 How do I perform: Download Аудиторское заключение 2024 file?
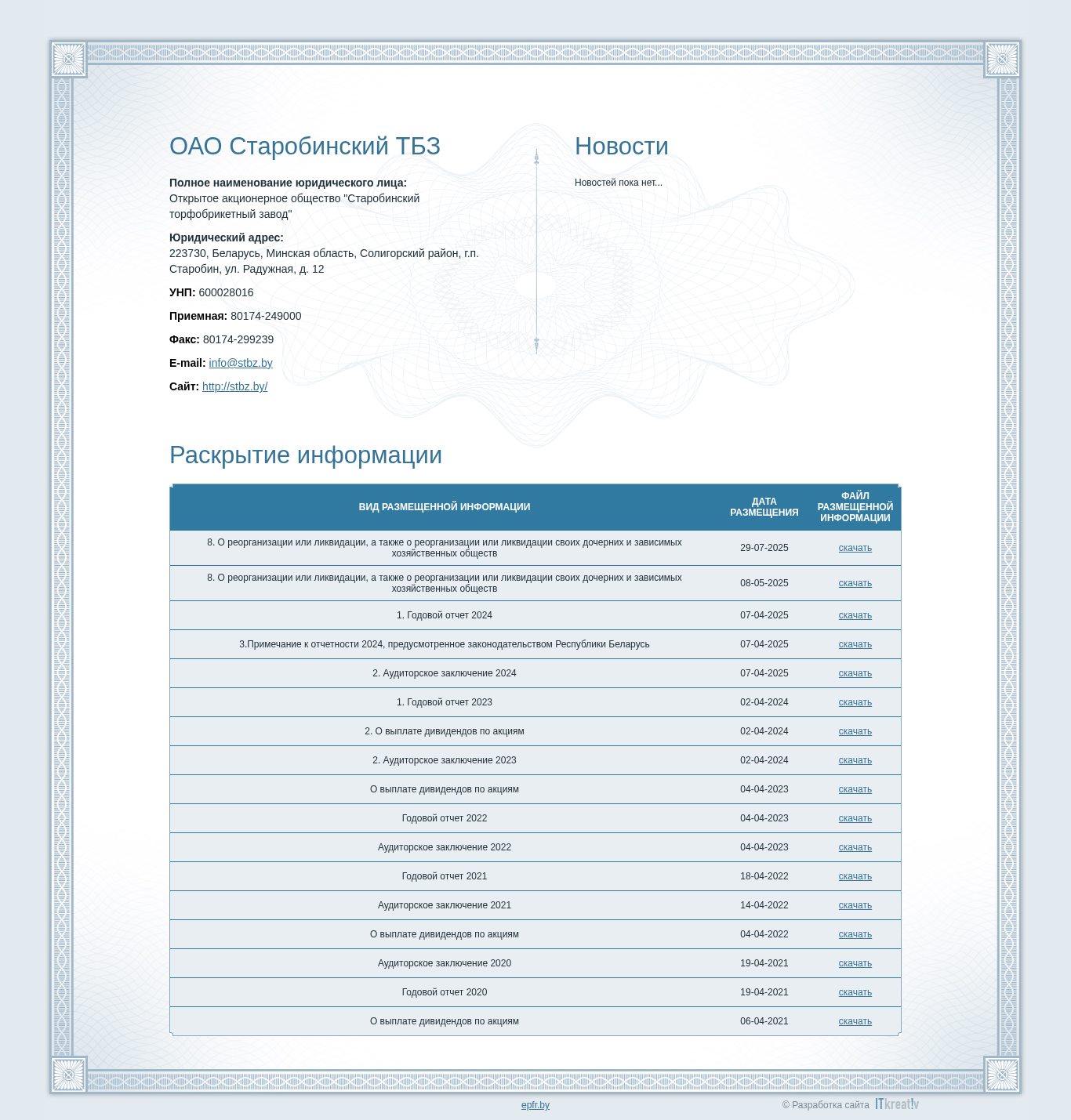point(855,673)
